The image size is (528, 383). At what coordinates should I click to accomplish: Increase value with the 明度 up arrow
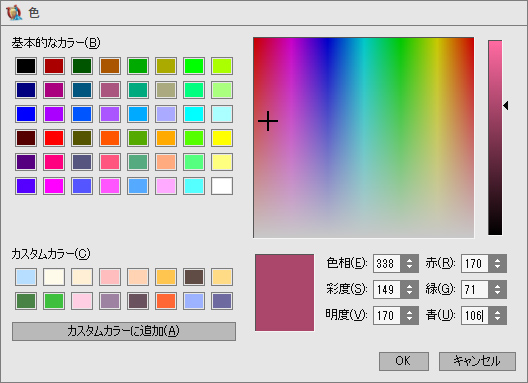tap(409, 312)
